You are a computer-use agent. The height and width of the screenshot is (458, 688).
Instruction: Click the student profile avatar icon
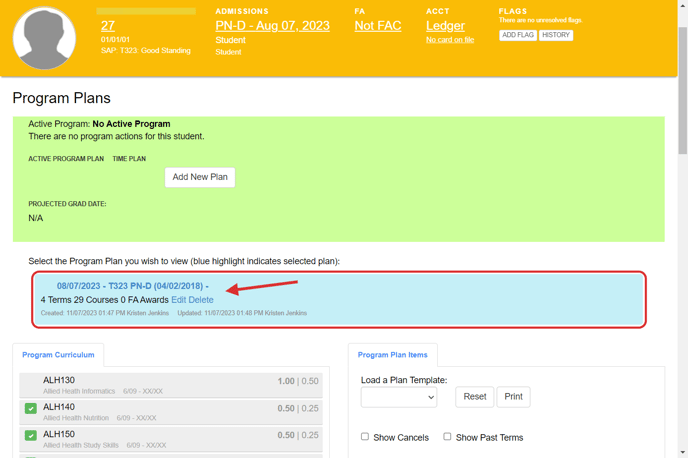pos(44,38)
